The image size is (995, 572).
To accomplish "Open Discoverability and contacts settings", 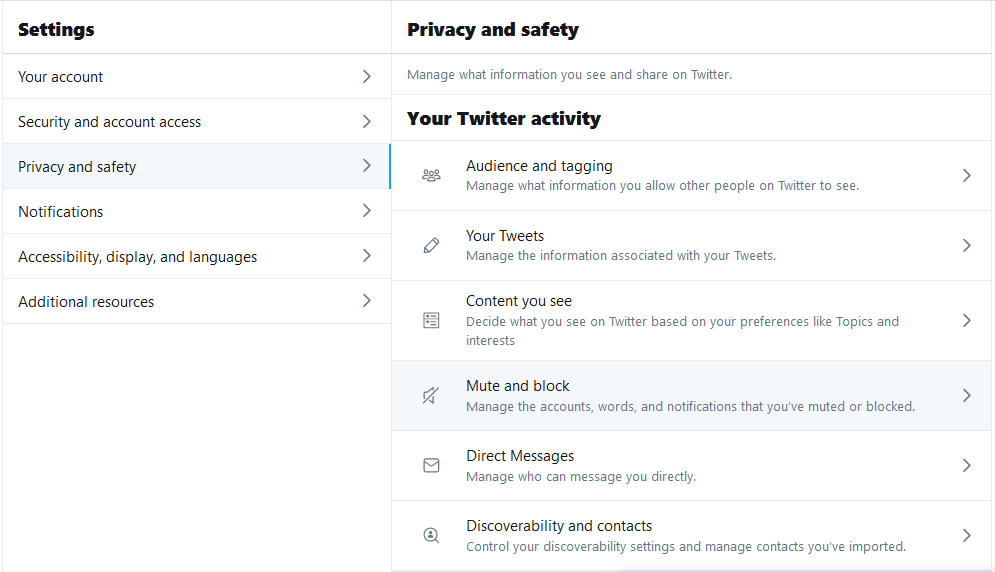I will tap(692, 535).
